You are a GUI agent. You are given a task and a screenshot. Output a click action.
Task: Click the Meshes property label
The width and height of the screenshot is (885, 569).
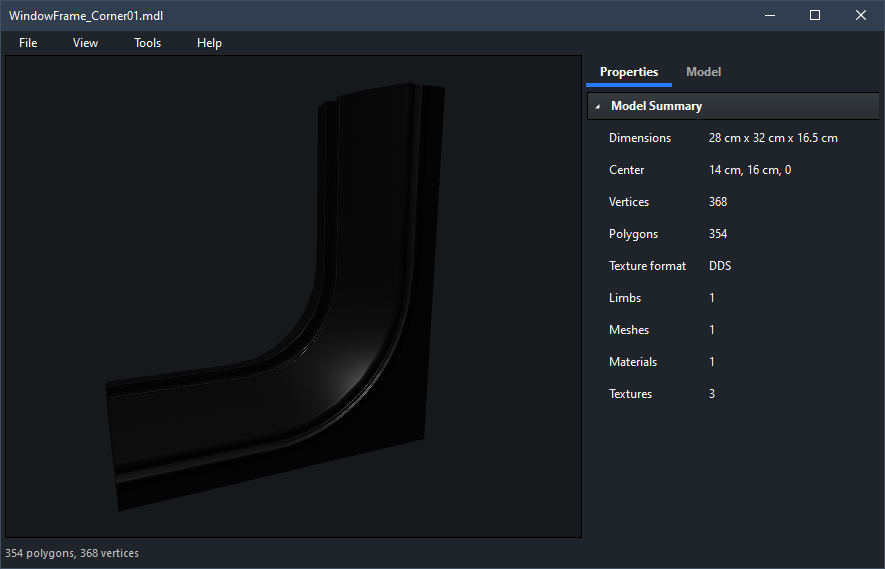tap(629, 330)
